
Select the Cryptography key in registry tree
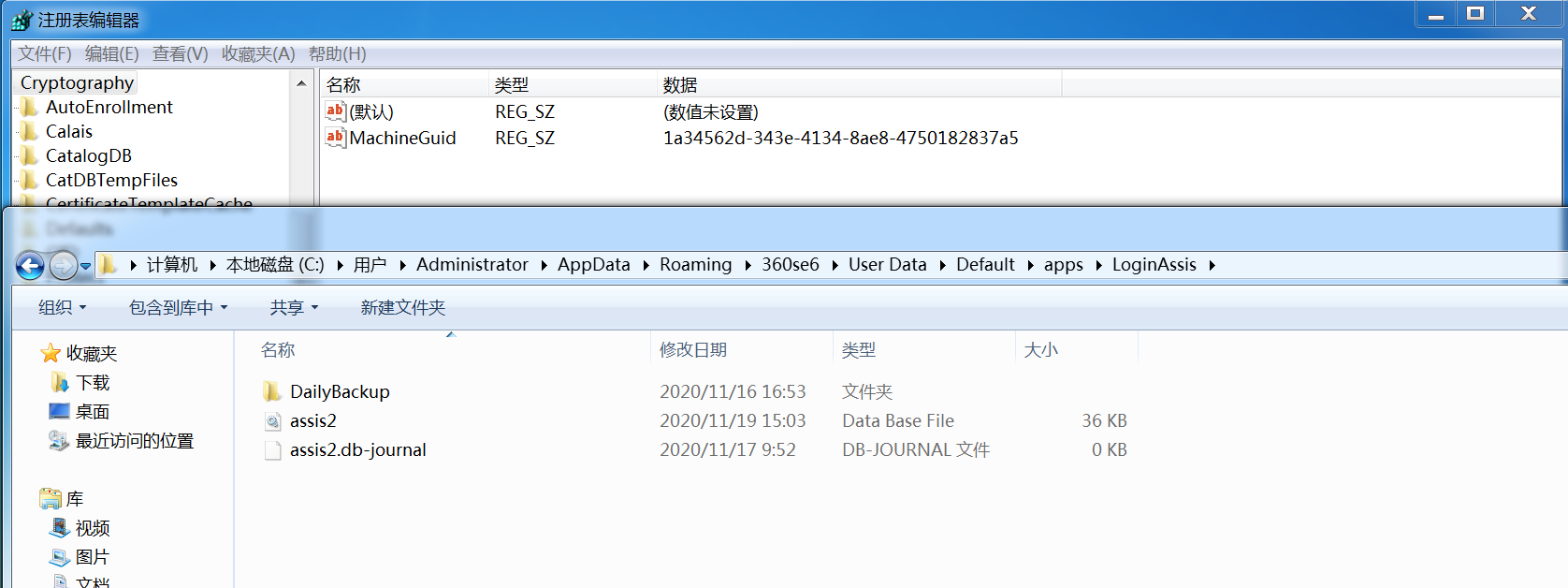pyautogui.click(x=77, y=83)
